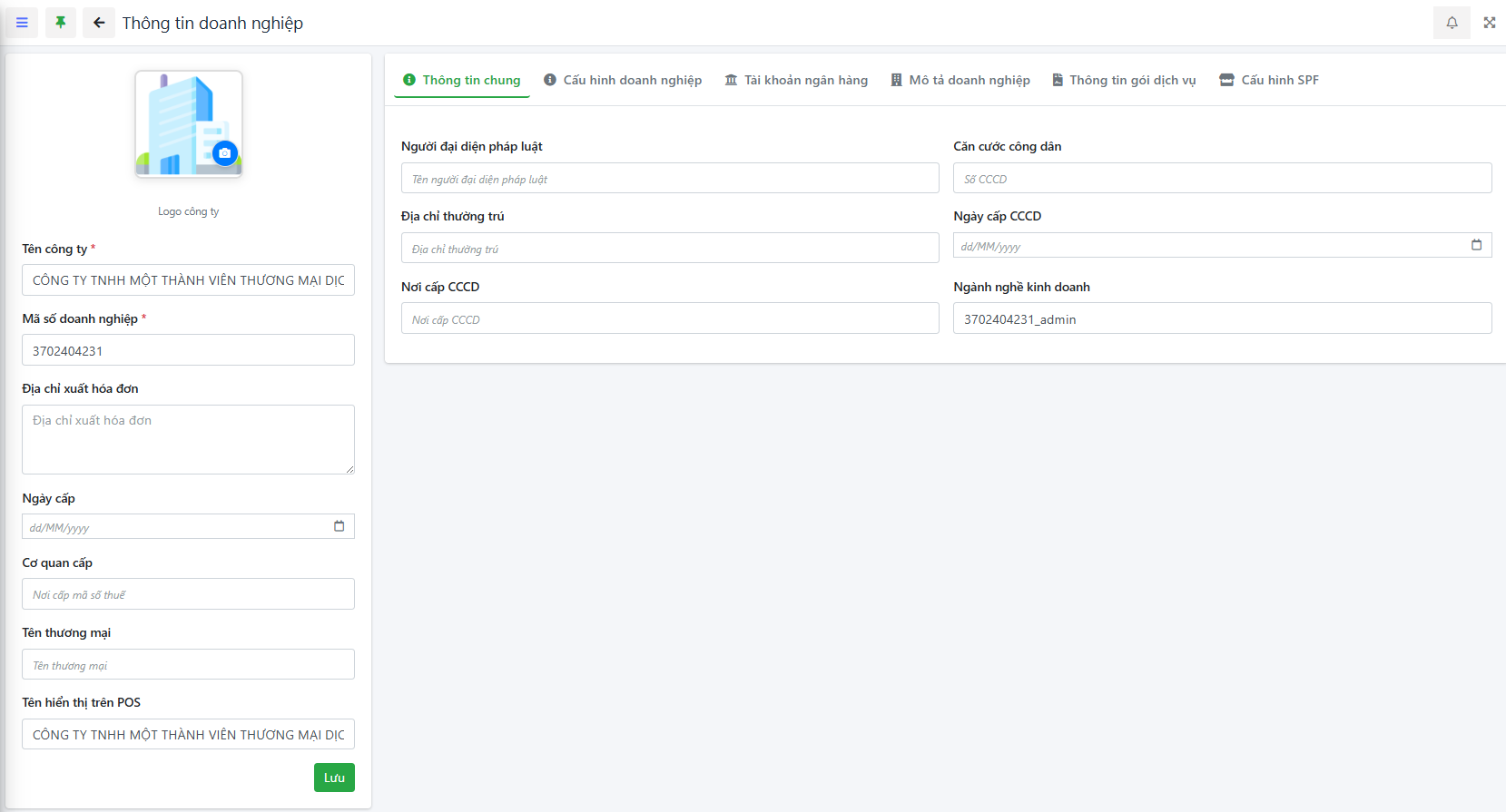Open the Tài khoản ngân hàng tab
Image resolution: width=1506 pixels, height=812 pixels.
(796, 80)
